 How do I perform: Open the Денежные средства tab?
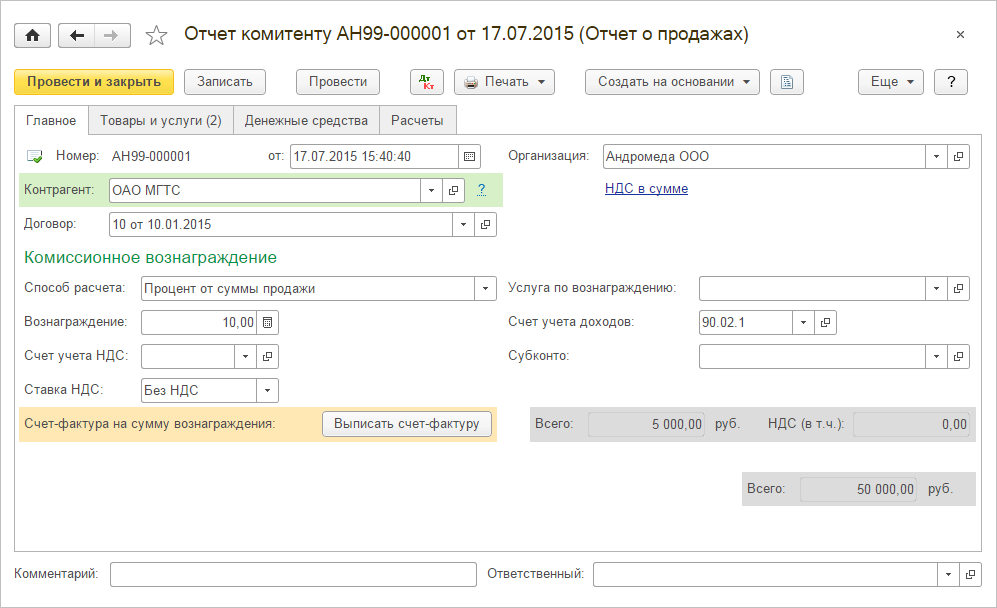click(306, 121)
